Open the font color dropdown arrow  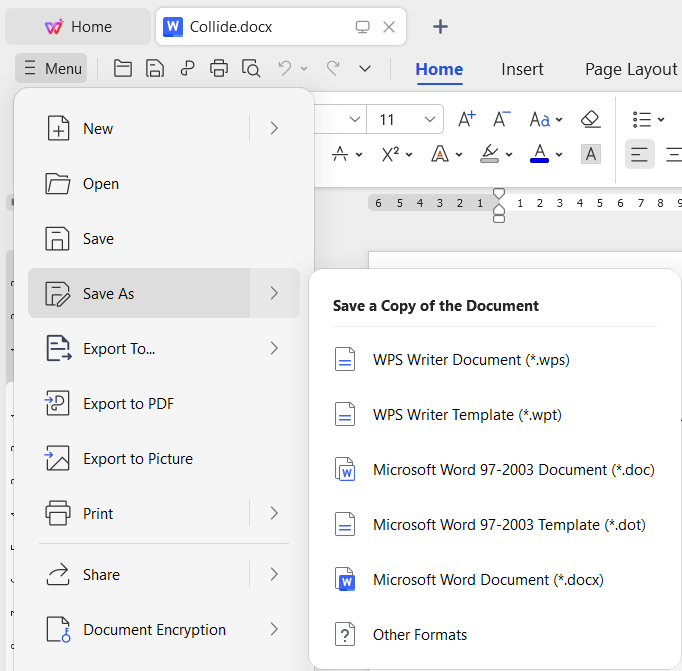559,154
